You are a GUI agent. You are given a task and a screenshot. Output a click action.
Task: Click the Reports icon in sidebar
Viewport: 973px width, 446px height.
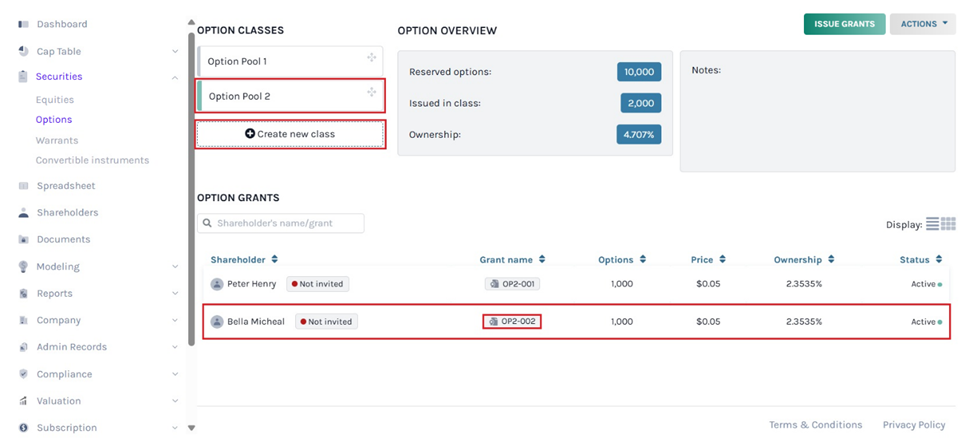[x=24, y=293]
